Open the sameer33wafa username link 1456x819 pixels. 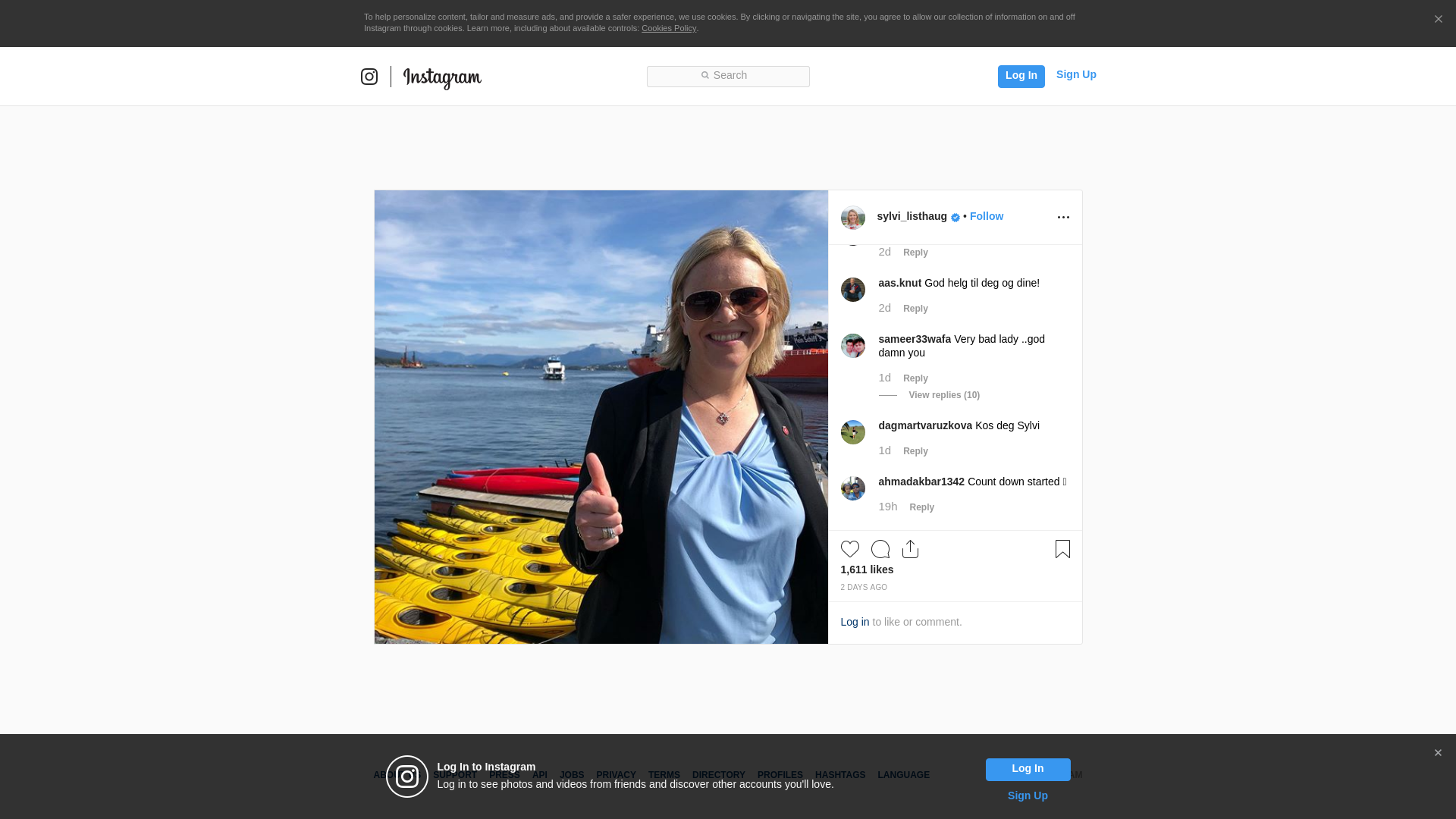[x=914, y=339]
